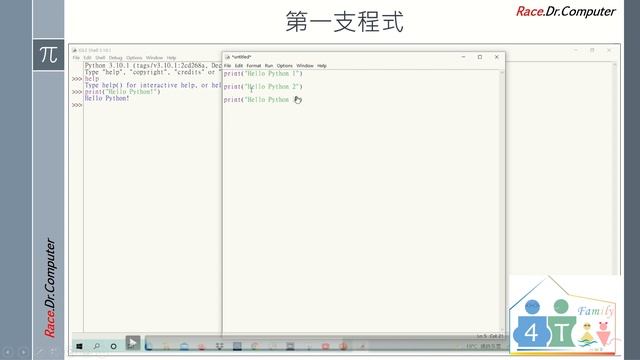The height and width of the screenshot is (360, 640).
Task: Maximize the untitled editor window
Action: tap(480, 57)
